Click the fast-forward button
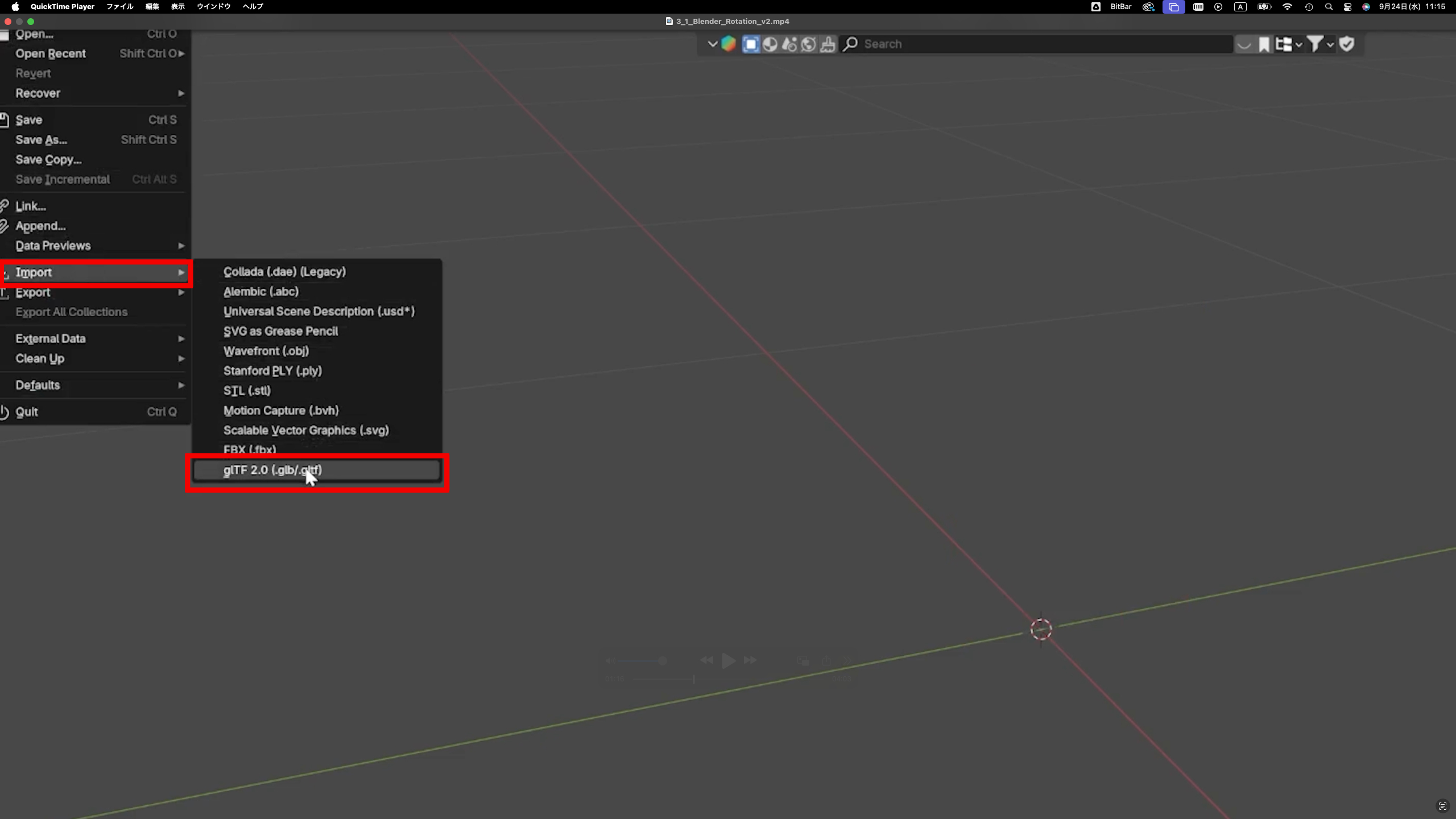 click(750, 660)
